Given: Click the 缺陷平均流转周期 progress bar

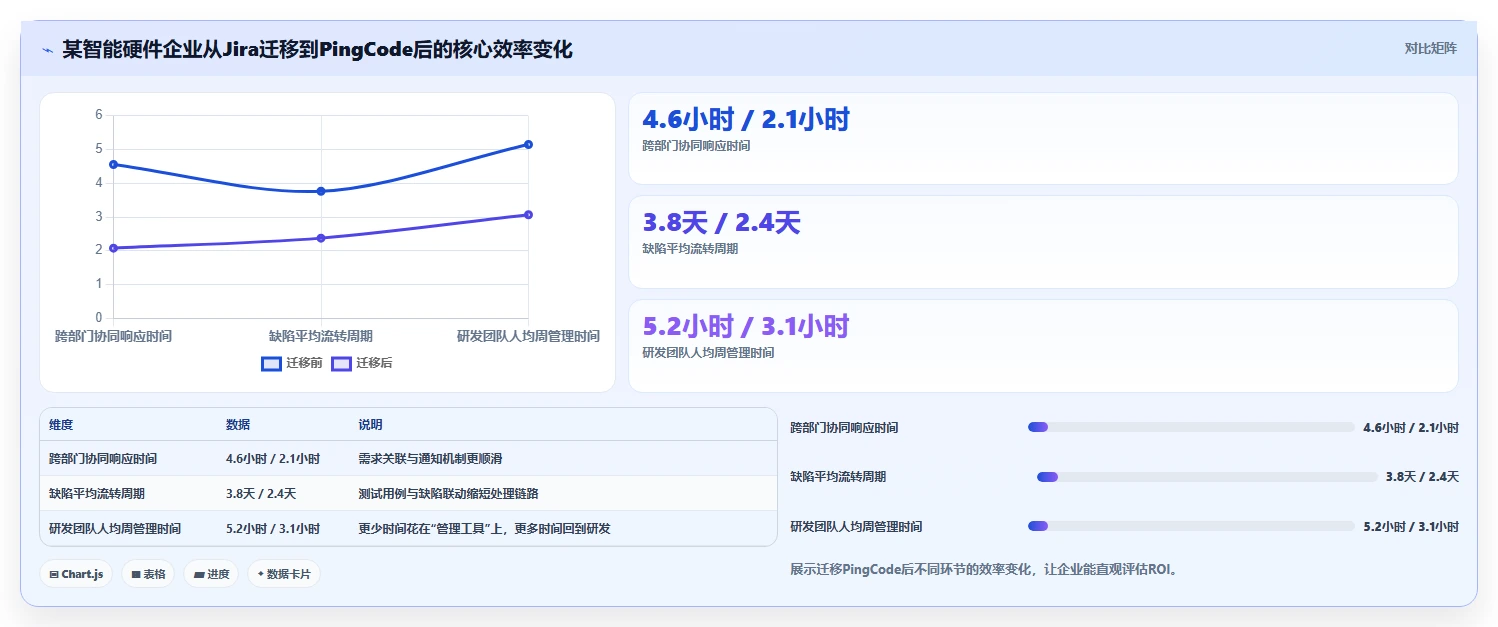Looking at the screenshot, I should [1207, 477].
